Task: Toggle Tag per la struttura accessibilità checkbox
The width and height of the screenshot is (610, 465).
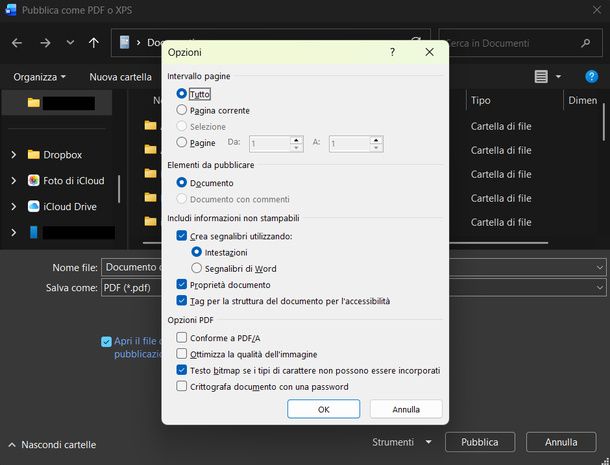Action: (x=181, y=301)
